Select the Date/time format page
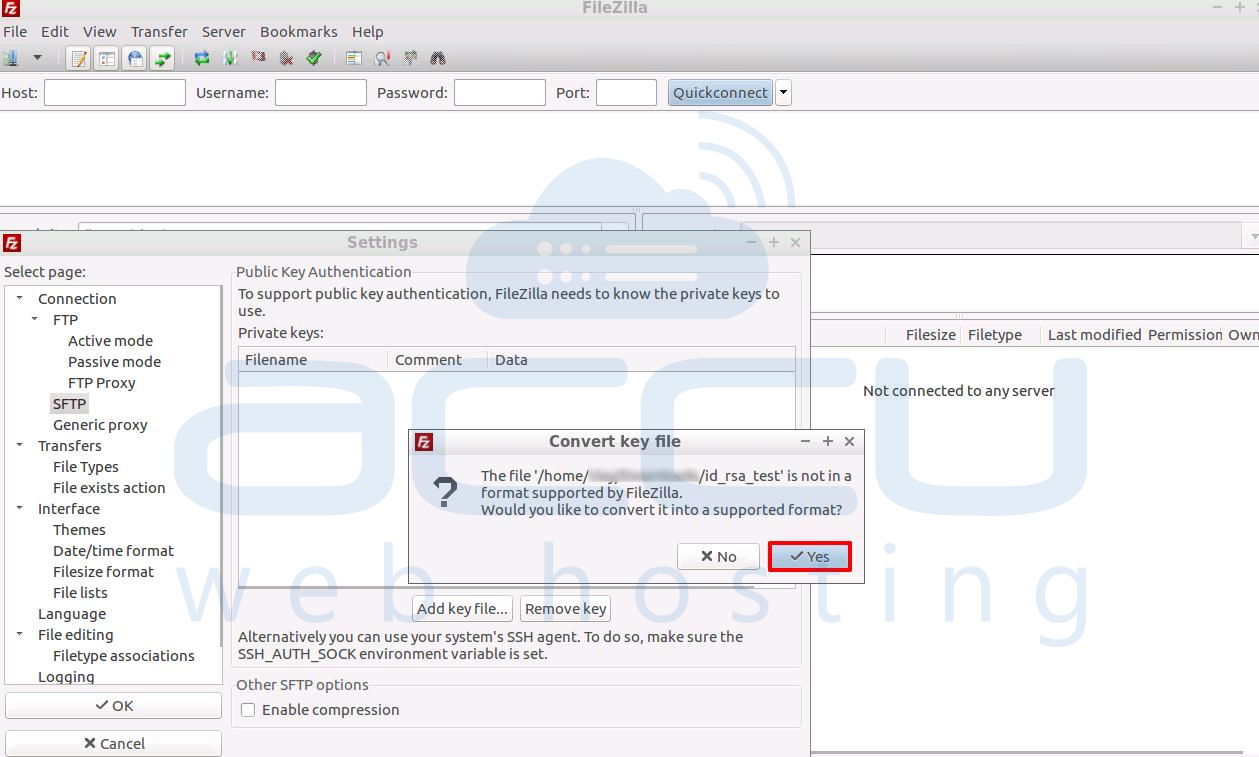The image size is (1259, 757). pyautogui.click(x=113, y=551)
